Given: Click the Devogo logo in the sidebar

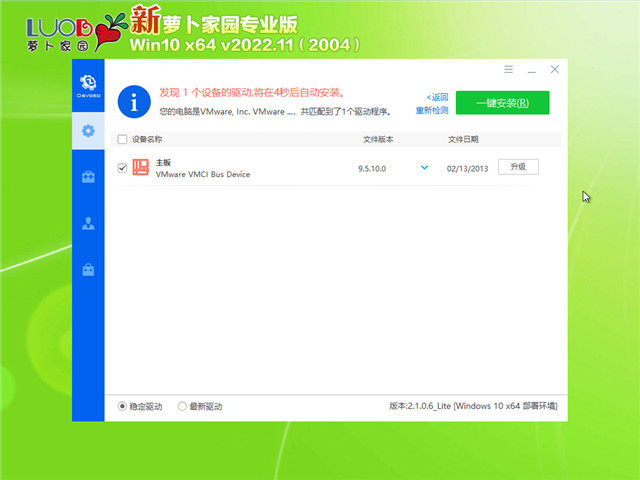Looking at the screenshot, I should (88, 83).
